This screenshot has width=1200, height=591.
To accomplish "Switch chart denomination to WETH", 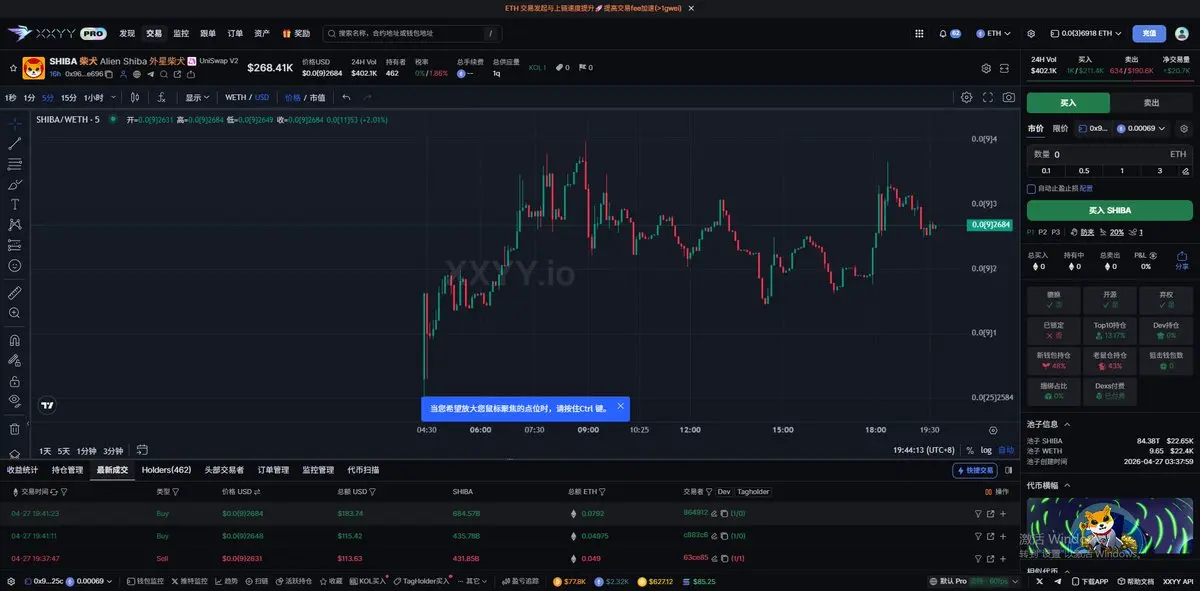I will (236, 97).
